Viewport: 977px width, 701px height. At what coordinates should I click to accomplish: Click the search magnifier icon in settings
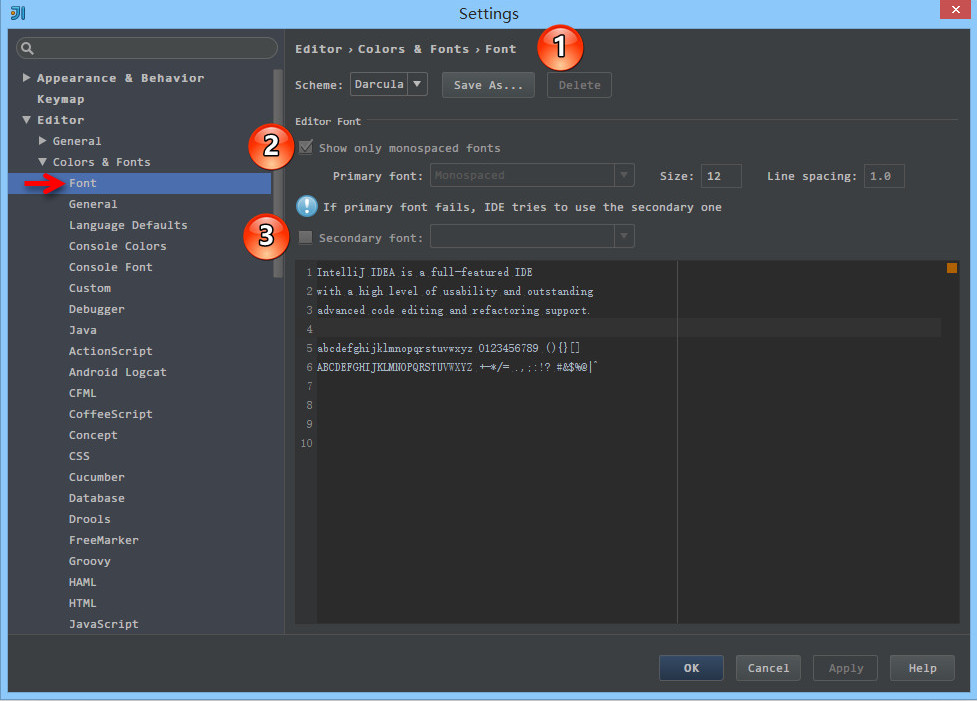(27, 48)
